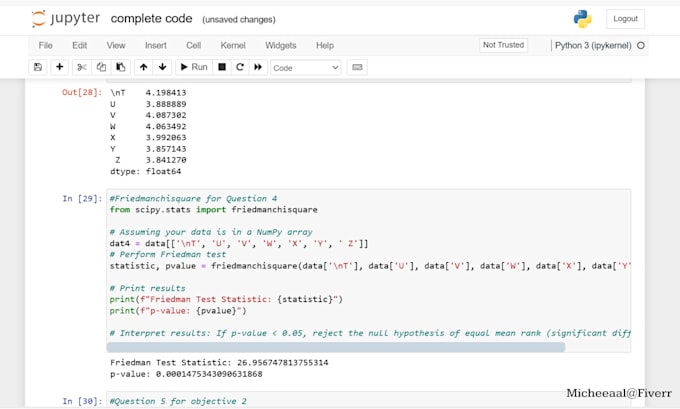Viewport: 680px width, 409px height.
Task: Copy selected cells icon
Action: [x=101, y=67]
